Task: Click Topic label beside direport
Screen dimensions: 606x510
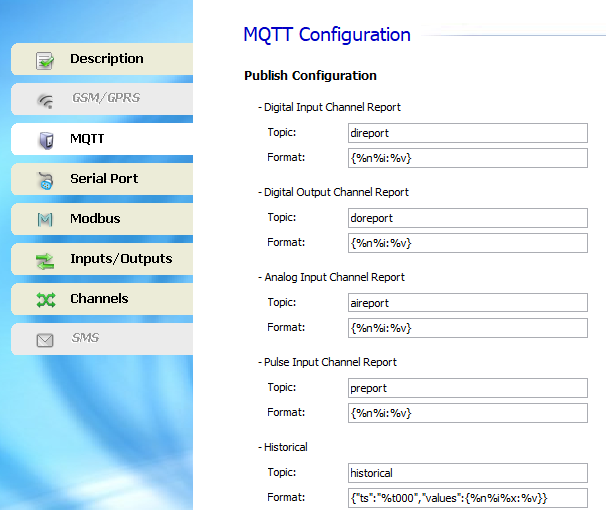Action: click(282, 133)
